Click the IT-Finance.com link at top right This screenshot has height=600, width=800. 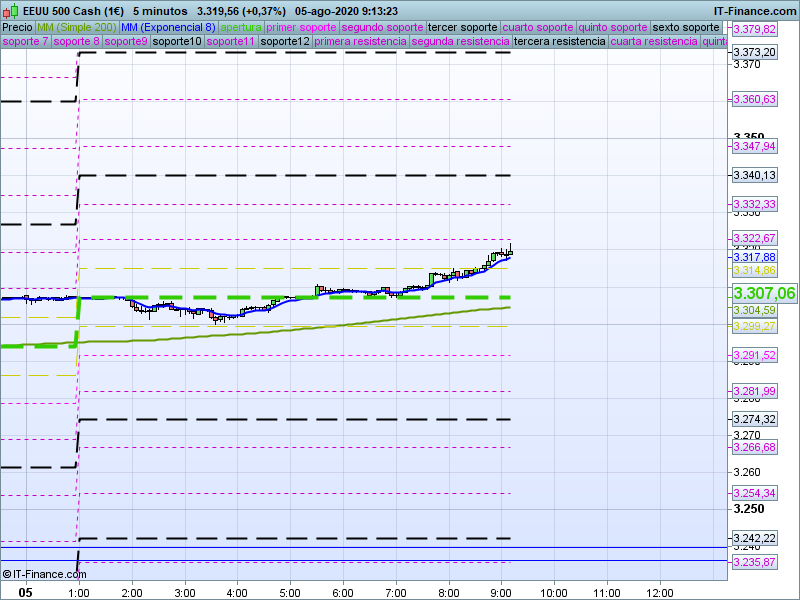755,10
